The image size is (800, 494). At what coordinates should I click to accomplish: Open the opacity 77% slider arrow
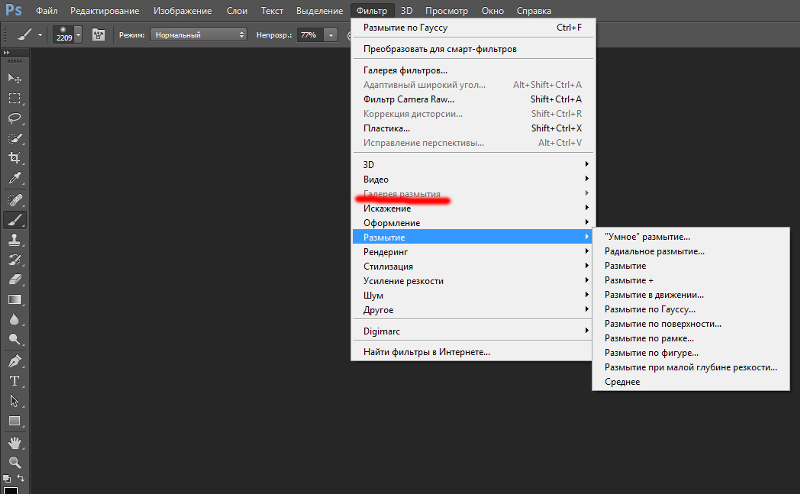(x=331, y=35)
